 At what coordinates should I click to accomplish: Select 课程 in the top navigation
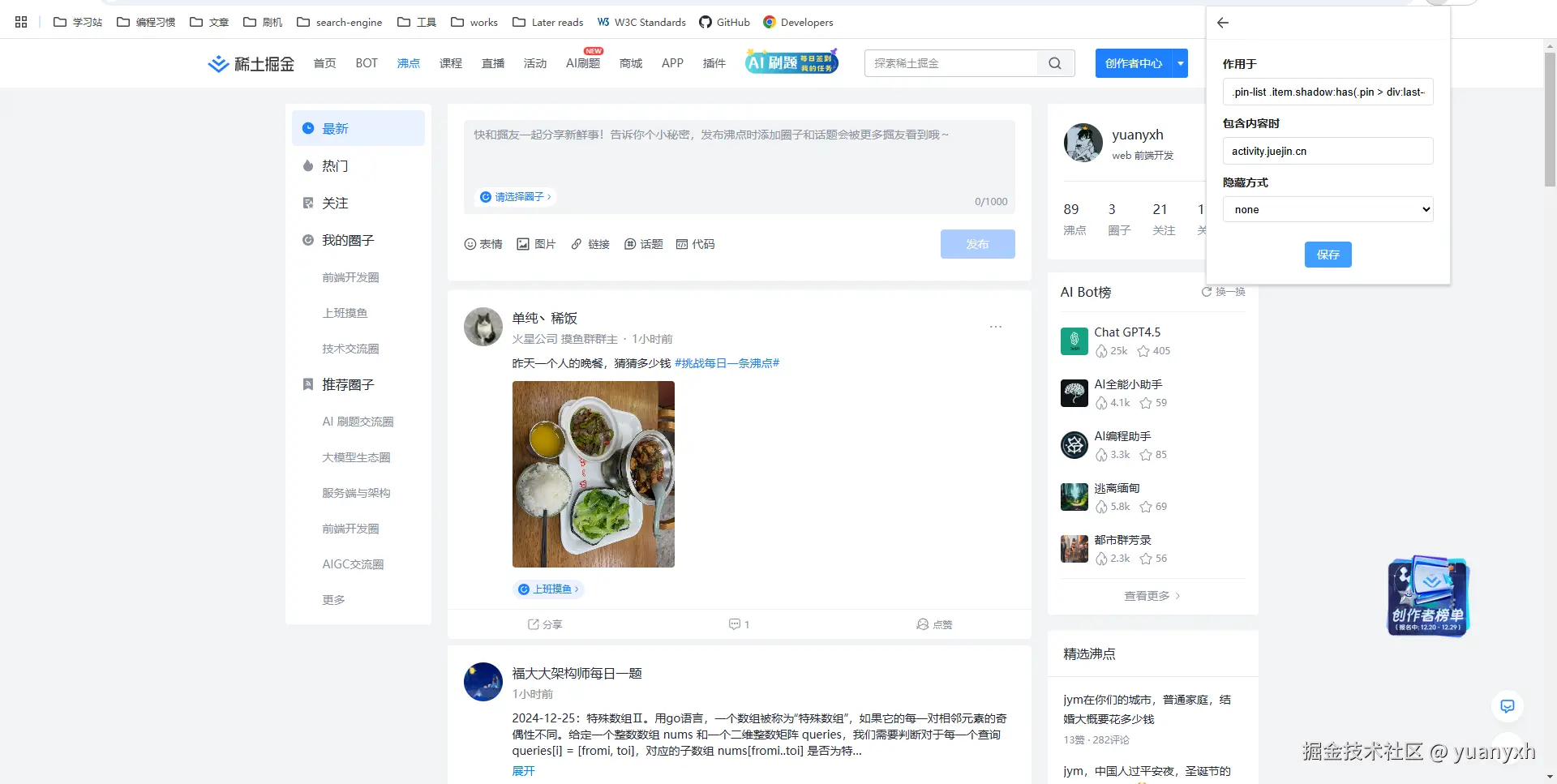coord(450,62)
